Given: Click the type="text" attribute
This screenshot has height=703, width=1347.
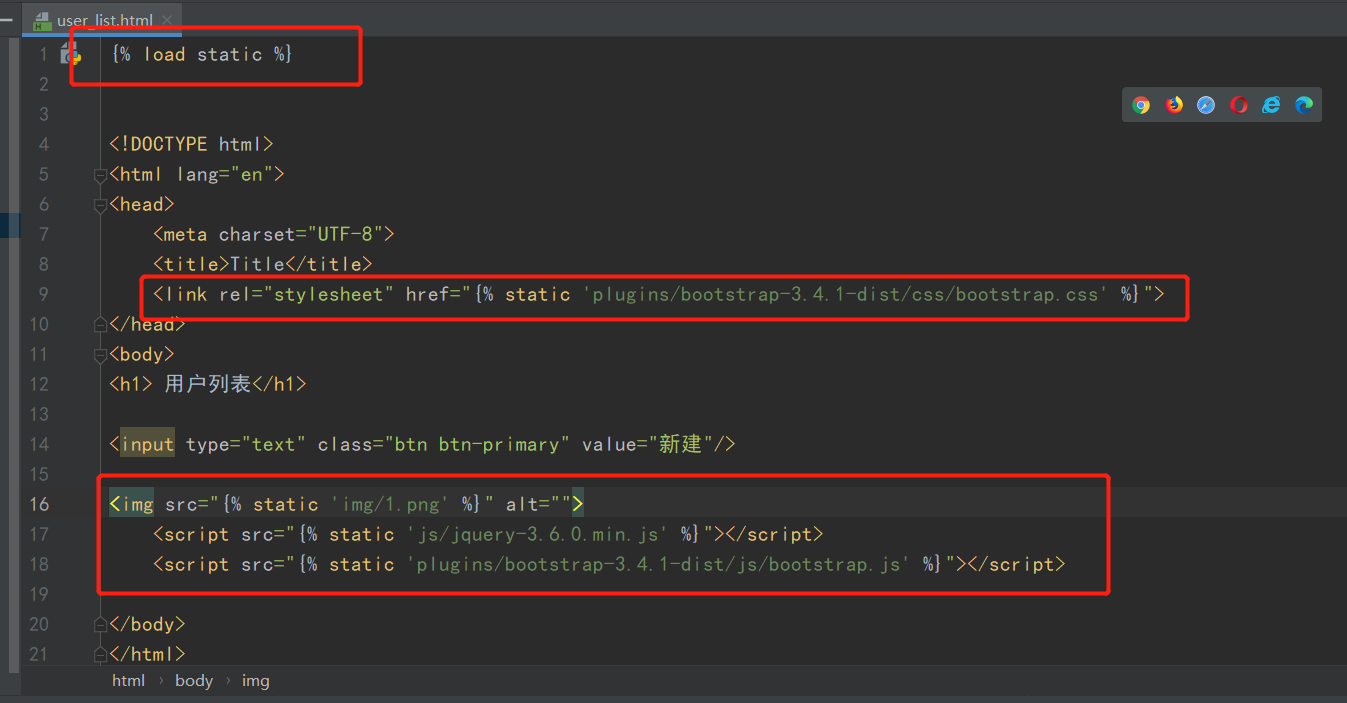Looking at the screenshot, I should click(x=246, y=444).
